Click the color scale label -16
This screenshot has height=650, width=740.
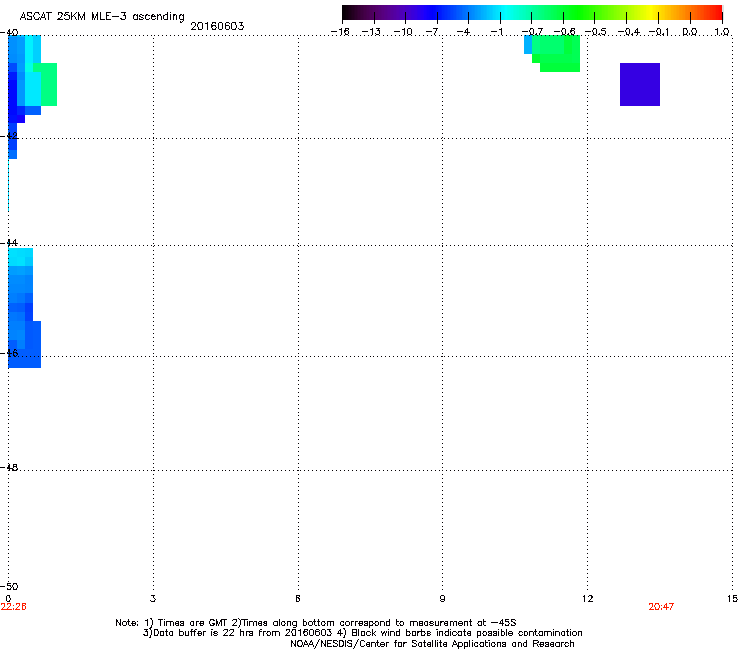[x=340, y=32]
